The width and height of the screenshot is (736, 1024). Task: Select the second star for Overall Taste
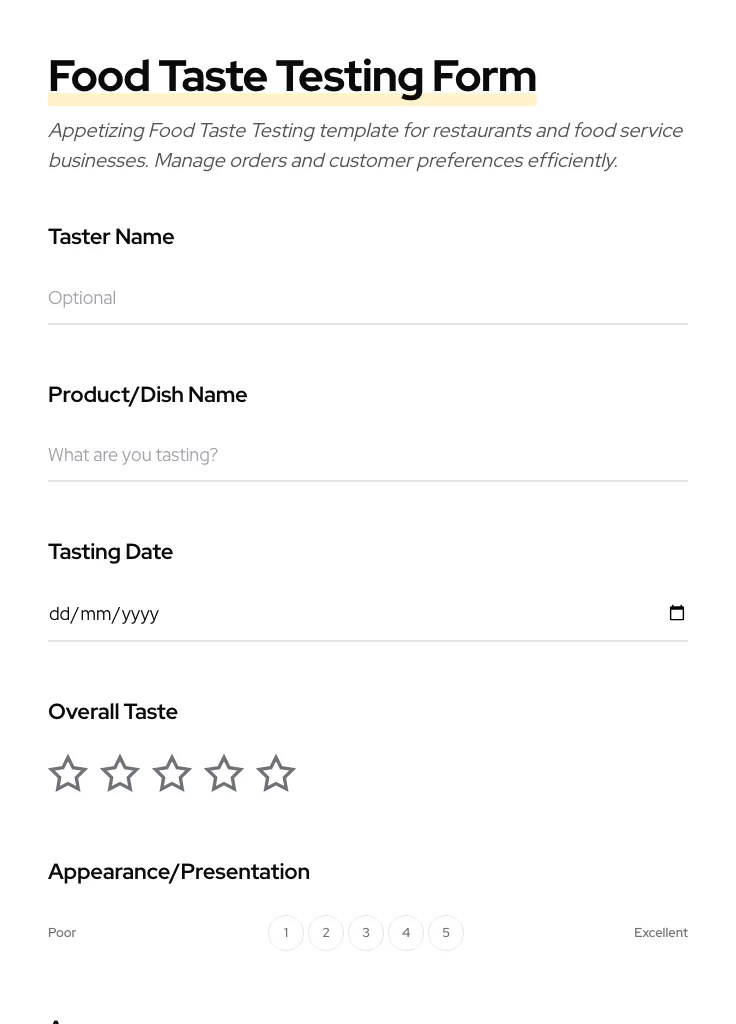120,772
